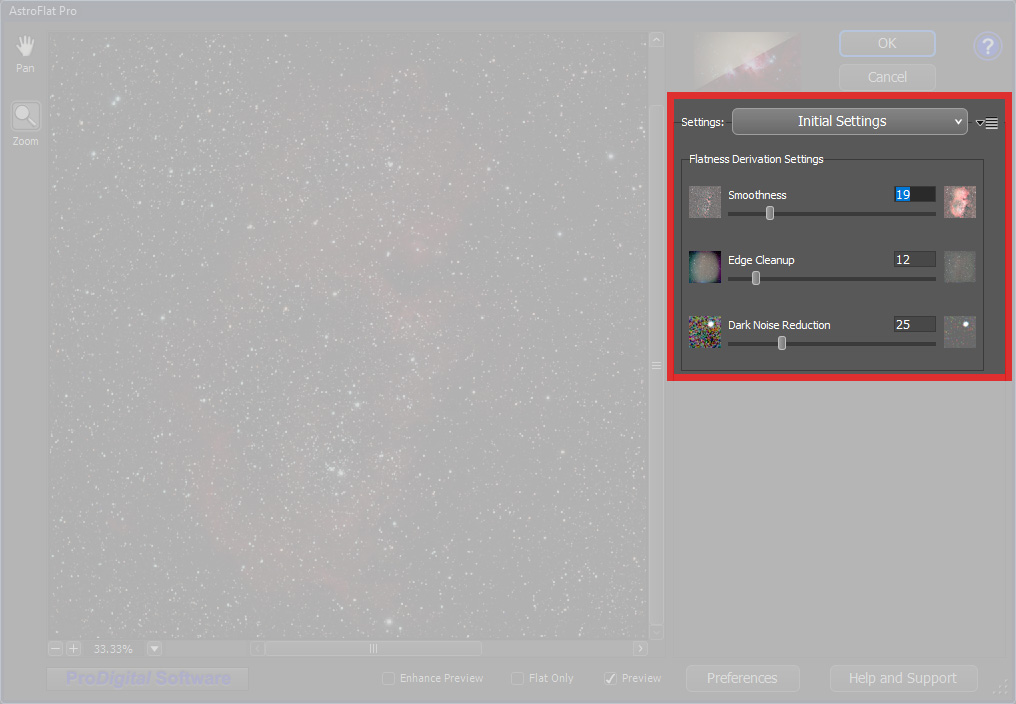Click the 33.33% zoom level text
Image resolution: width=1016 pixels, height=704 pixels.
point(113,649)
